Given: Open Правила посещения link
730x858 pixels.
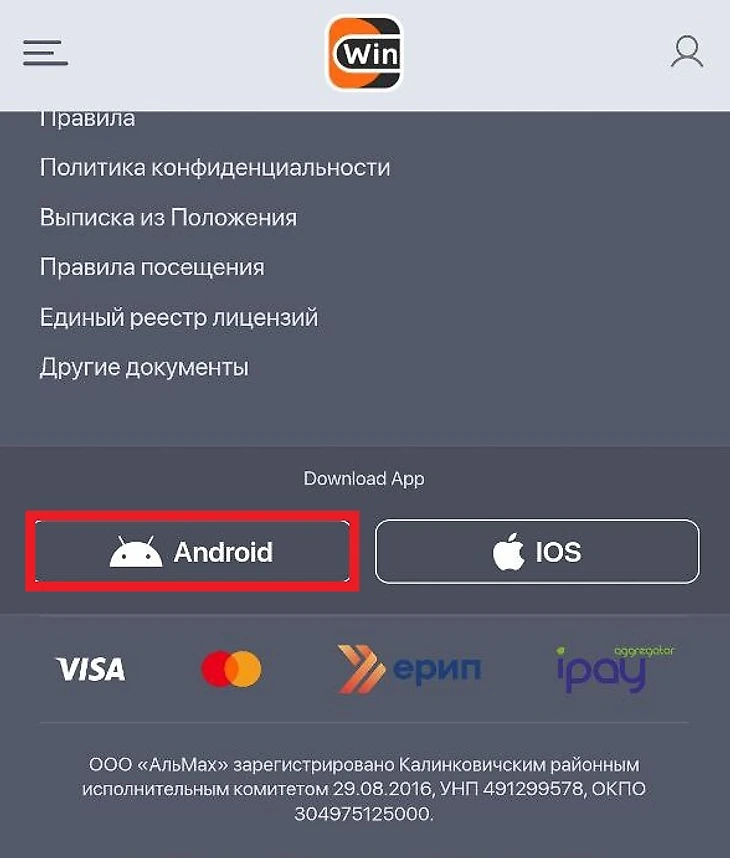Looking at the screenshot, I should point(152,268).
